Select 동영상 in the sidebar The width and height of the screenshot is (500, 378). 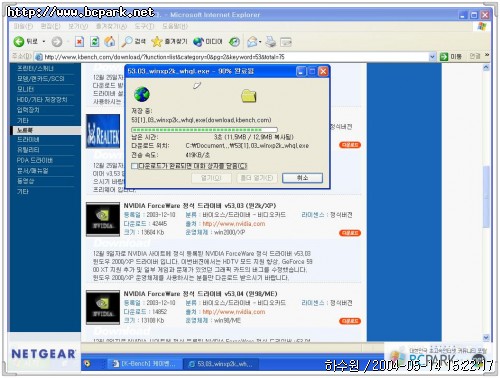(25, 181)
